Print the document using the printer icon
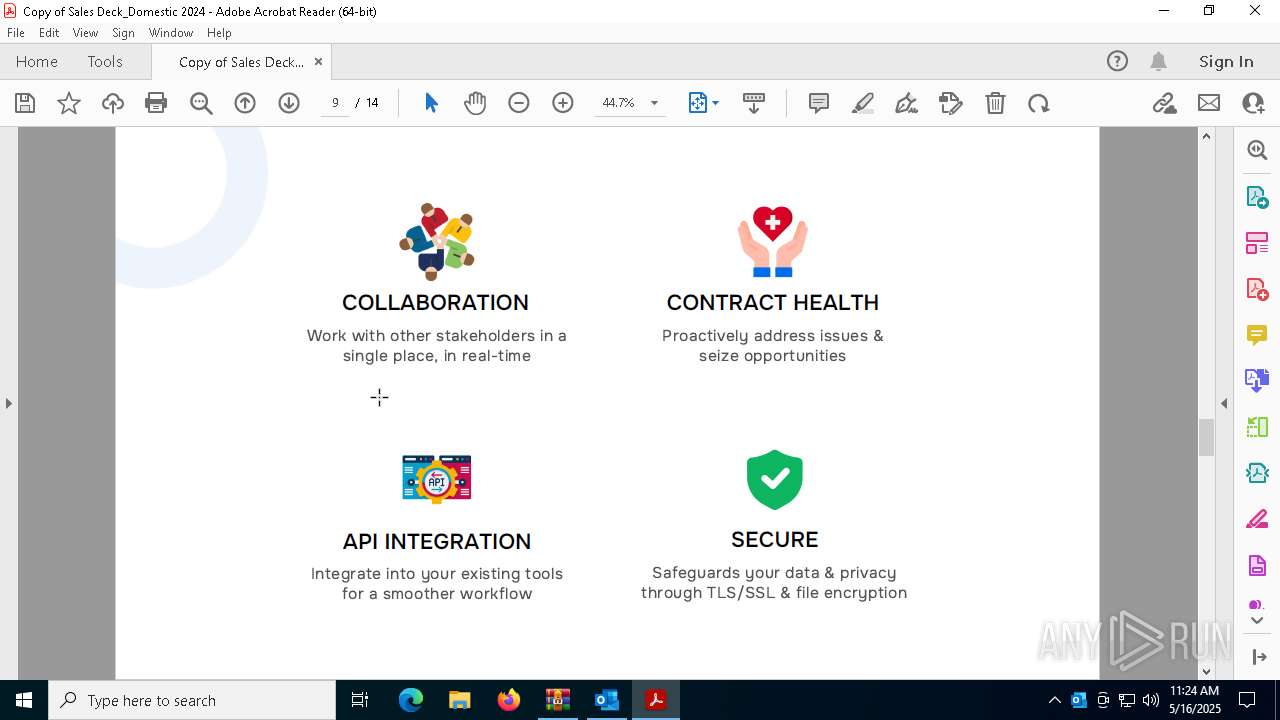This screenshot has height=720, width=1280. click(x=156, y=103)
